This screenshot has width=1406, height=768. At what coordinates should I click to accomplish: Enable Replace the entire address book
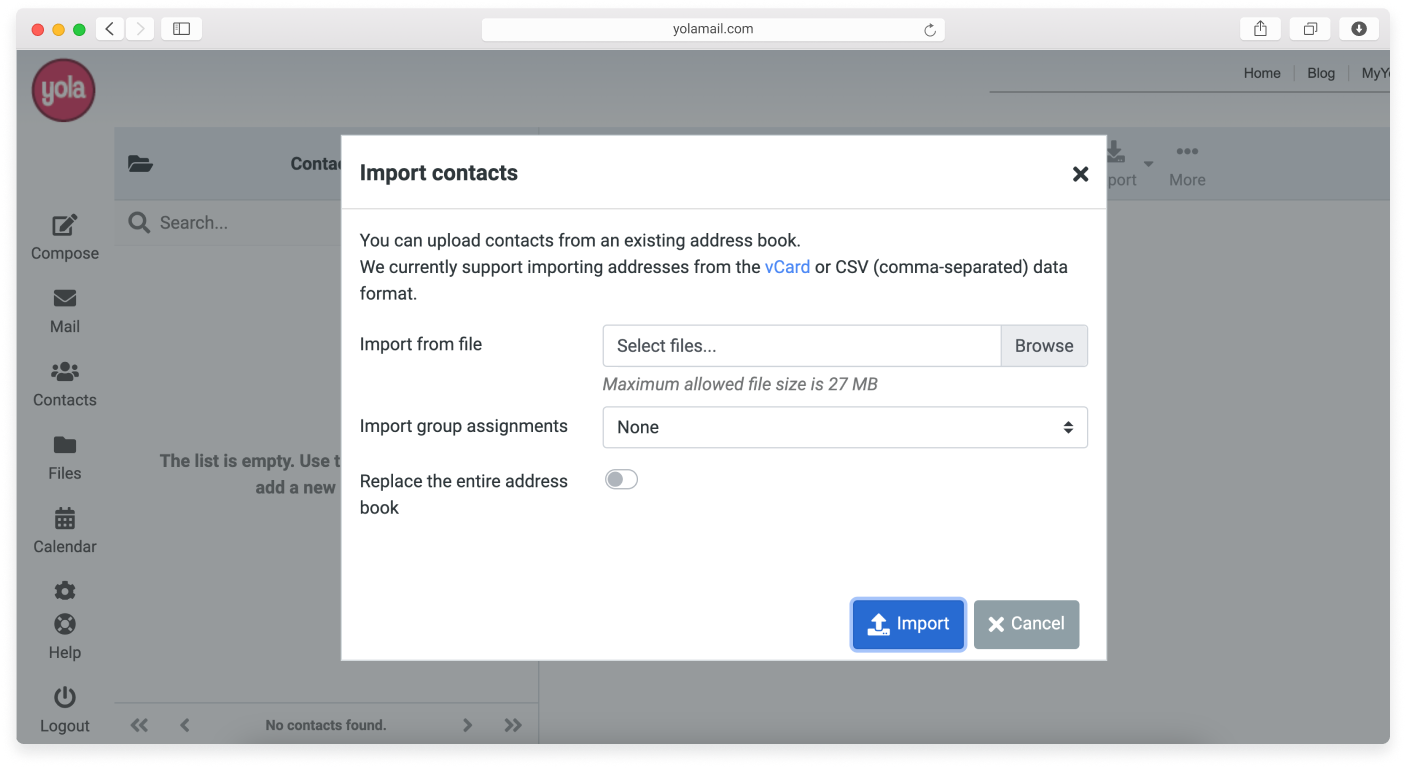tap(621, 479)
